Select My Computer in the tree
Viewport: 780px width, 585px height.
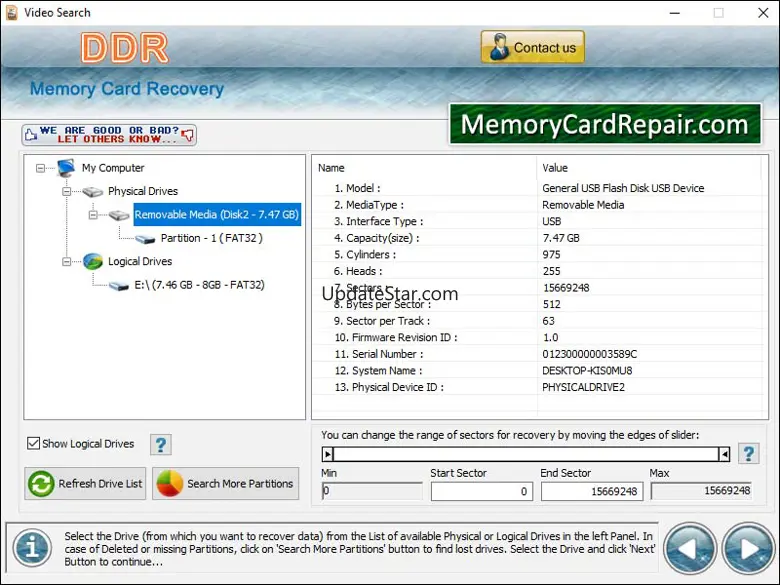pos(113,168)
